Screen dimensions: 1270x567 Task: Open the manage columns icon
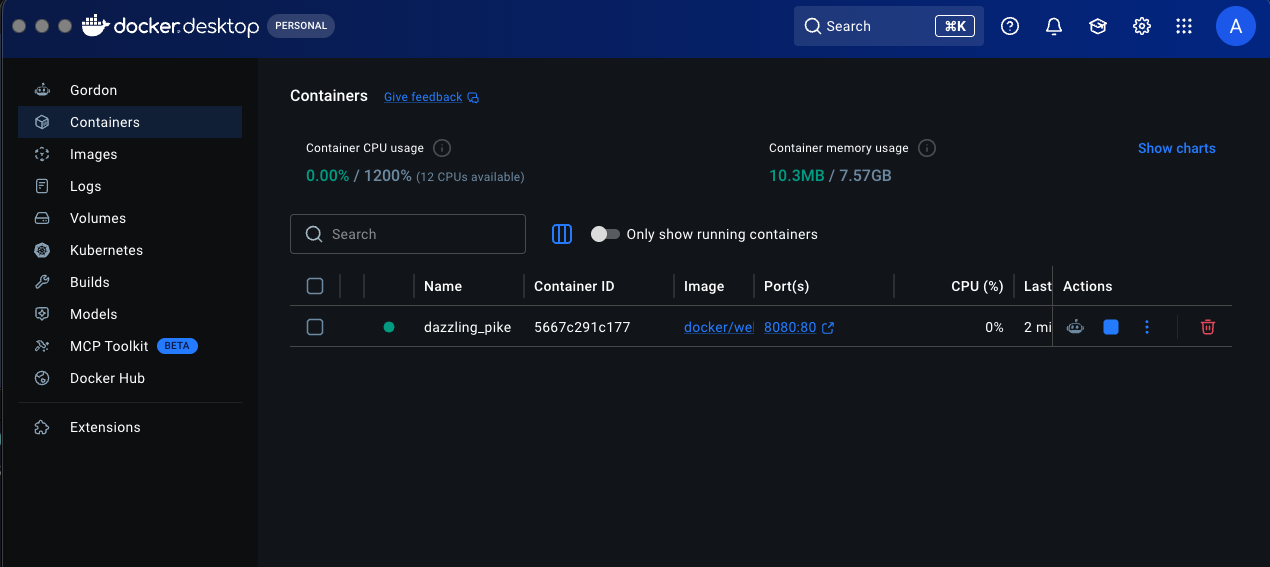pos(562,234)
